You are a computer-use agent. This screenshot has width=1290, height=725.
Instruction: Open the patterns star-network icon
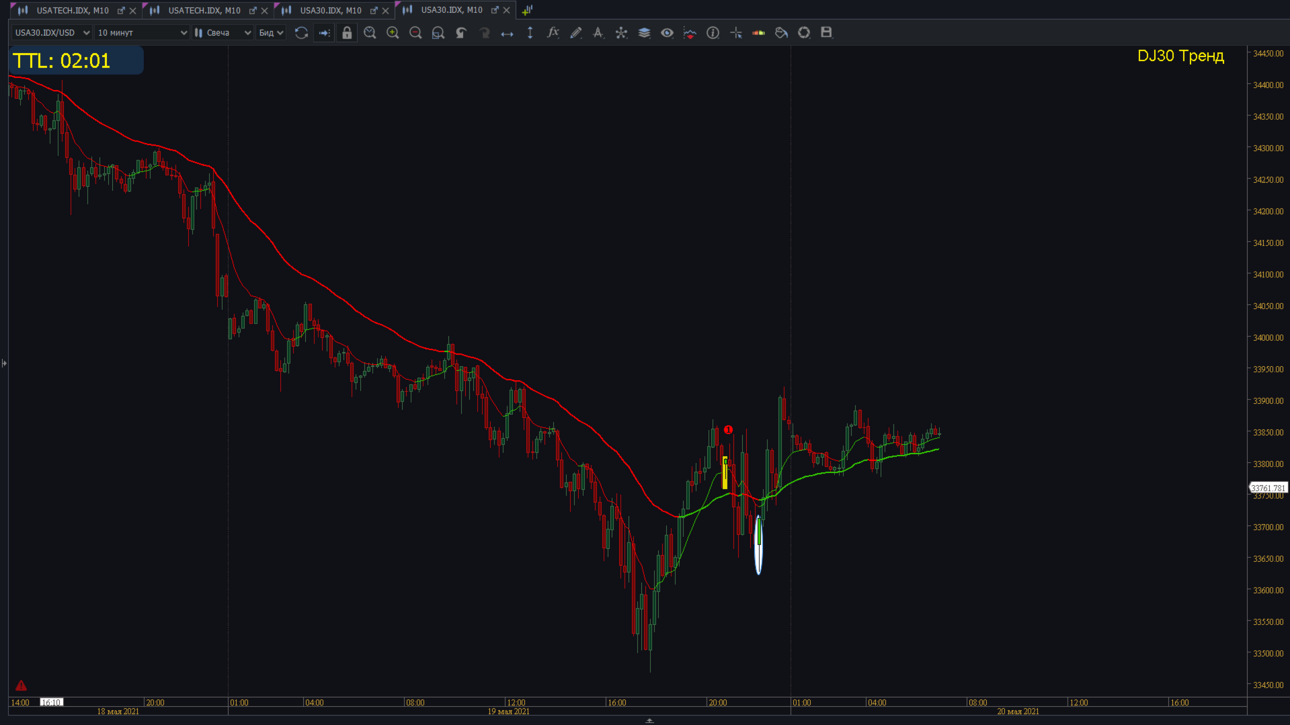(621, 33)
